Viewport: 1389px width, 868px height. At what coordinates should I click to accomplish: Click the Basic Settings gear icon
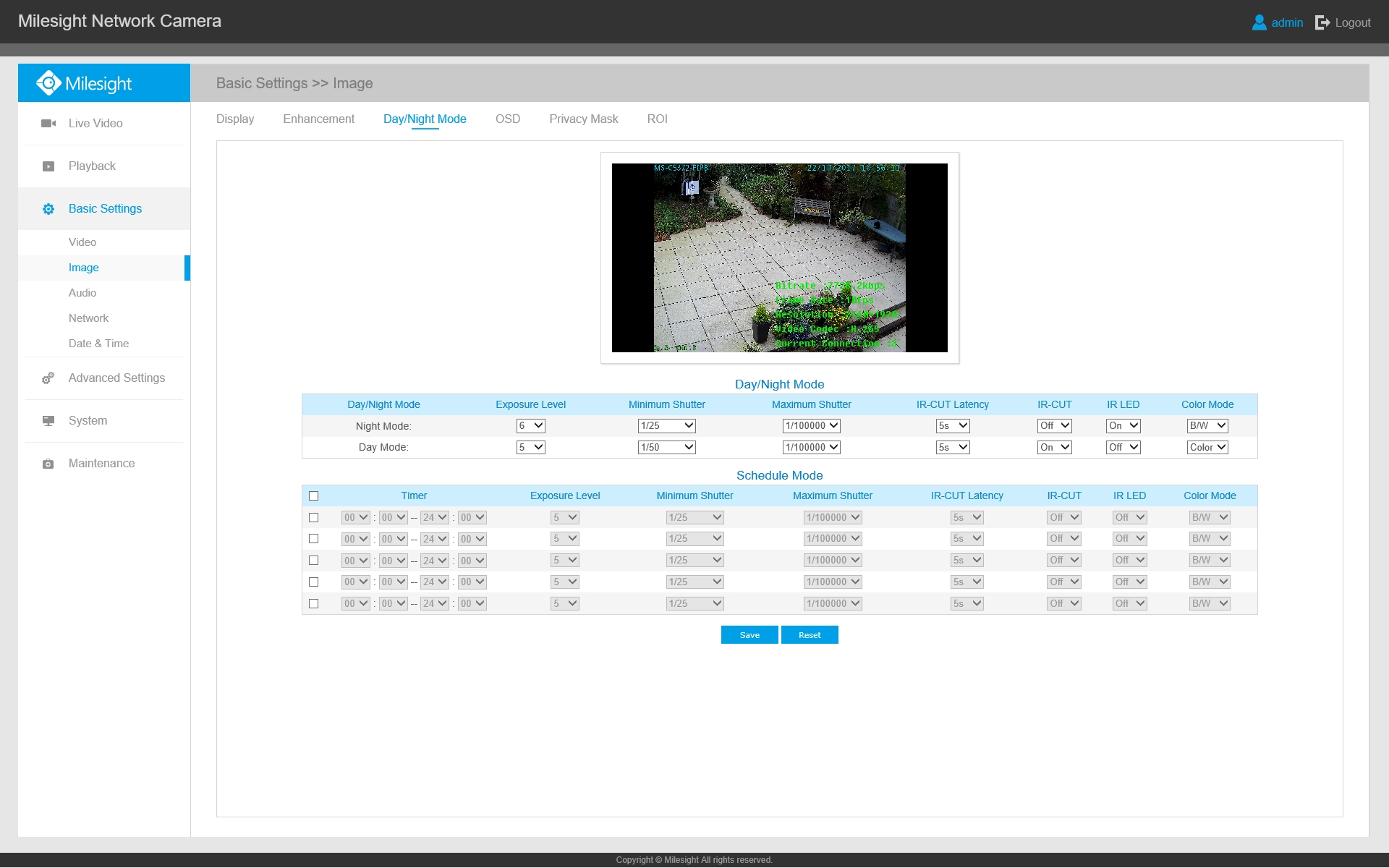48,209
